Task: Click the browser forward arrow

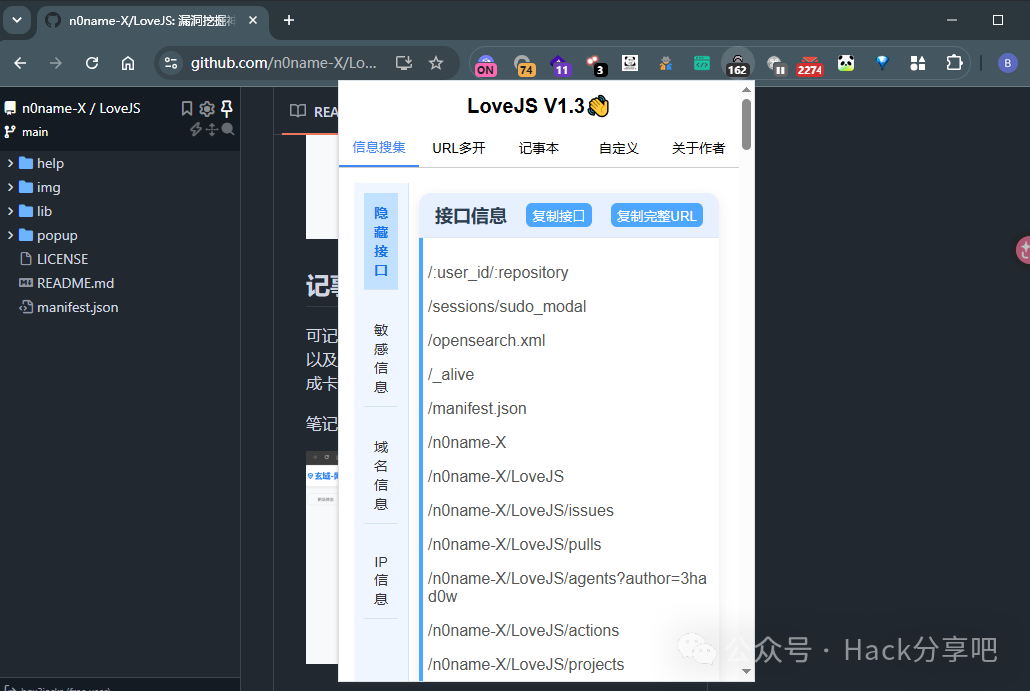Action: pyautogui.click(x=56, y=63)
